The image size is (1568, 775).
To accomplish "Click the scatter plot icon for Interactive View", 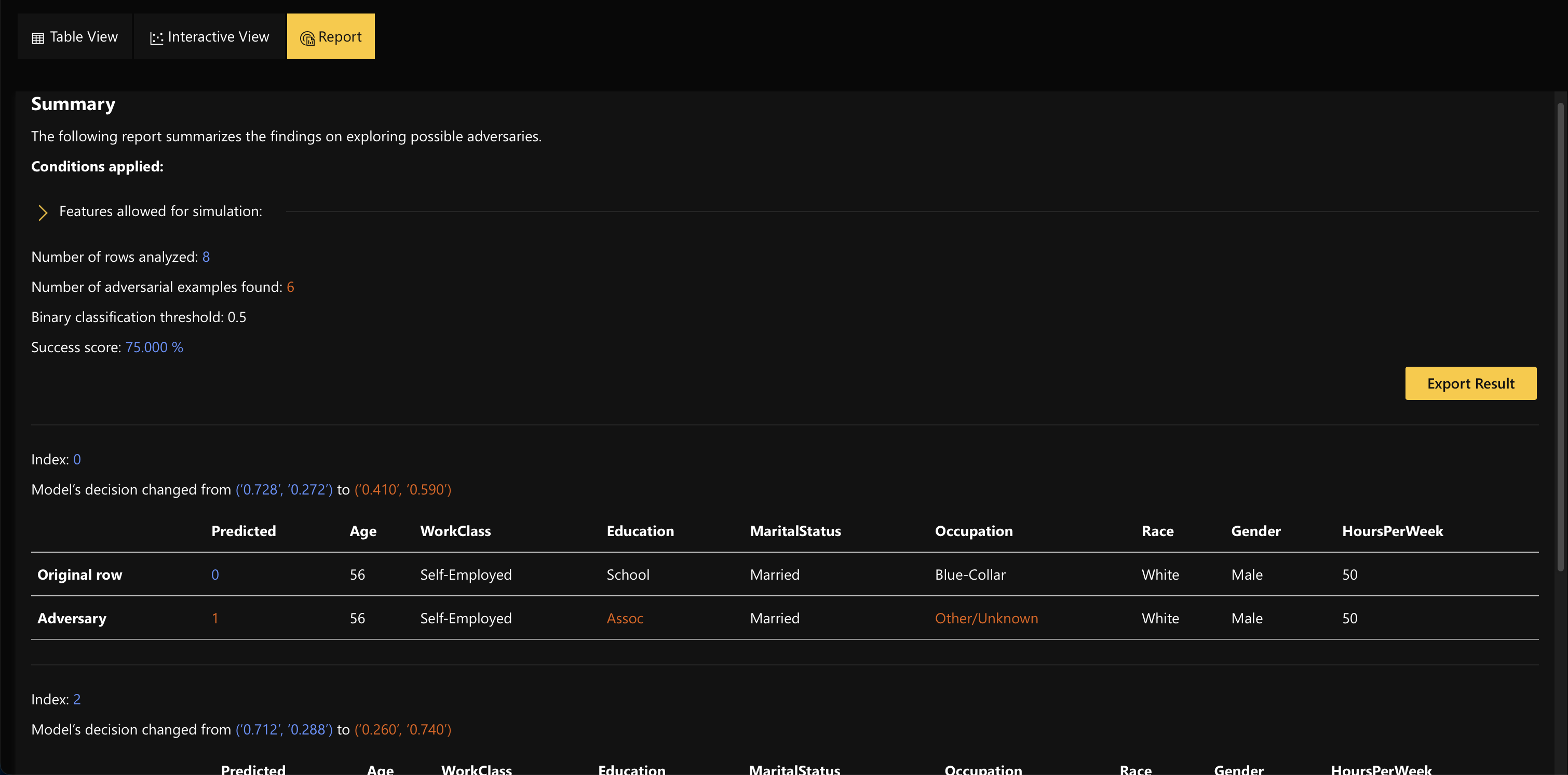I will [x=156, y=38].
